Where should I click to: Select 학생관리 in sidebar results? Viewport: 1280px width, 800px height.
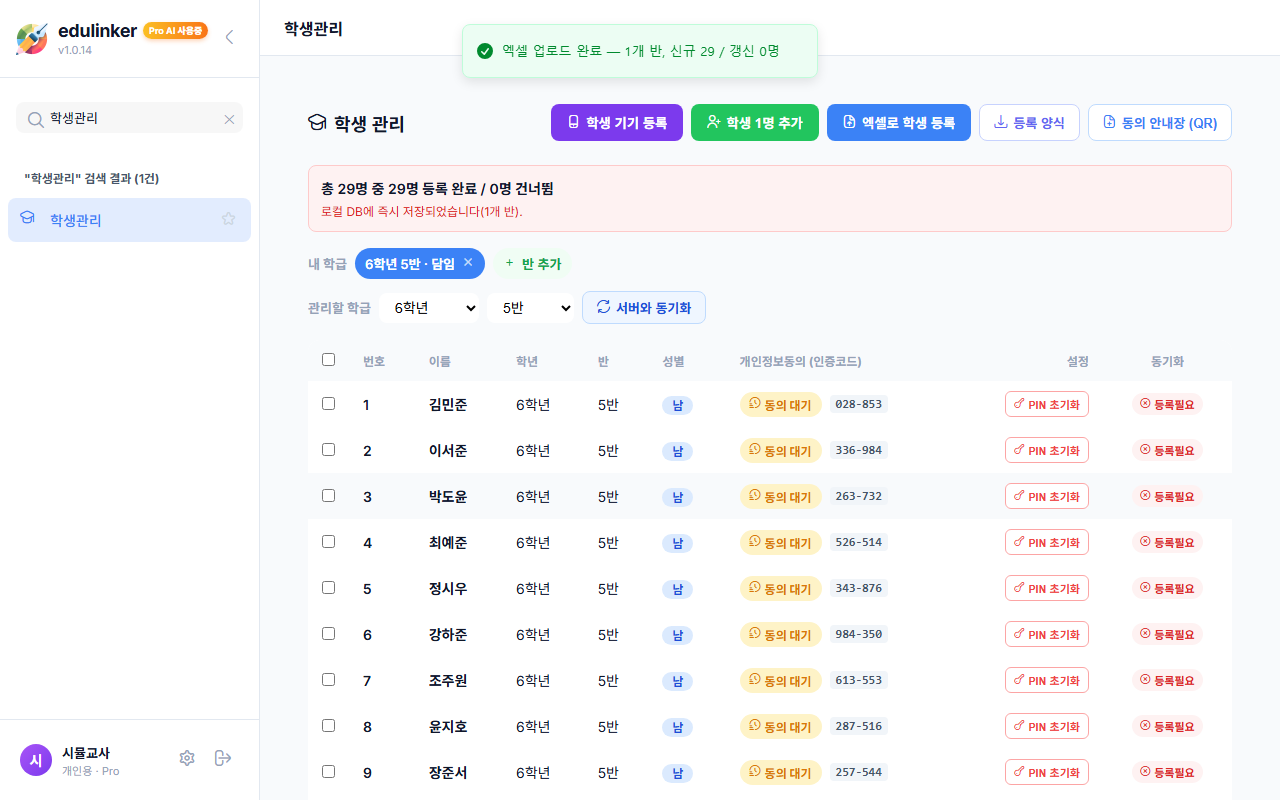click(129, 220)
